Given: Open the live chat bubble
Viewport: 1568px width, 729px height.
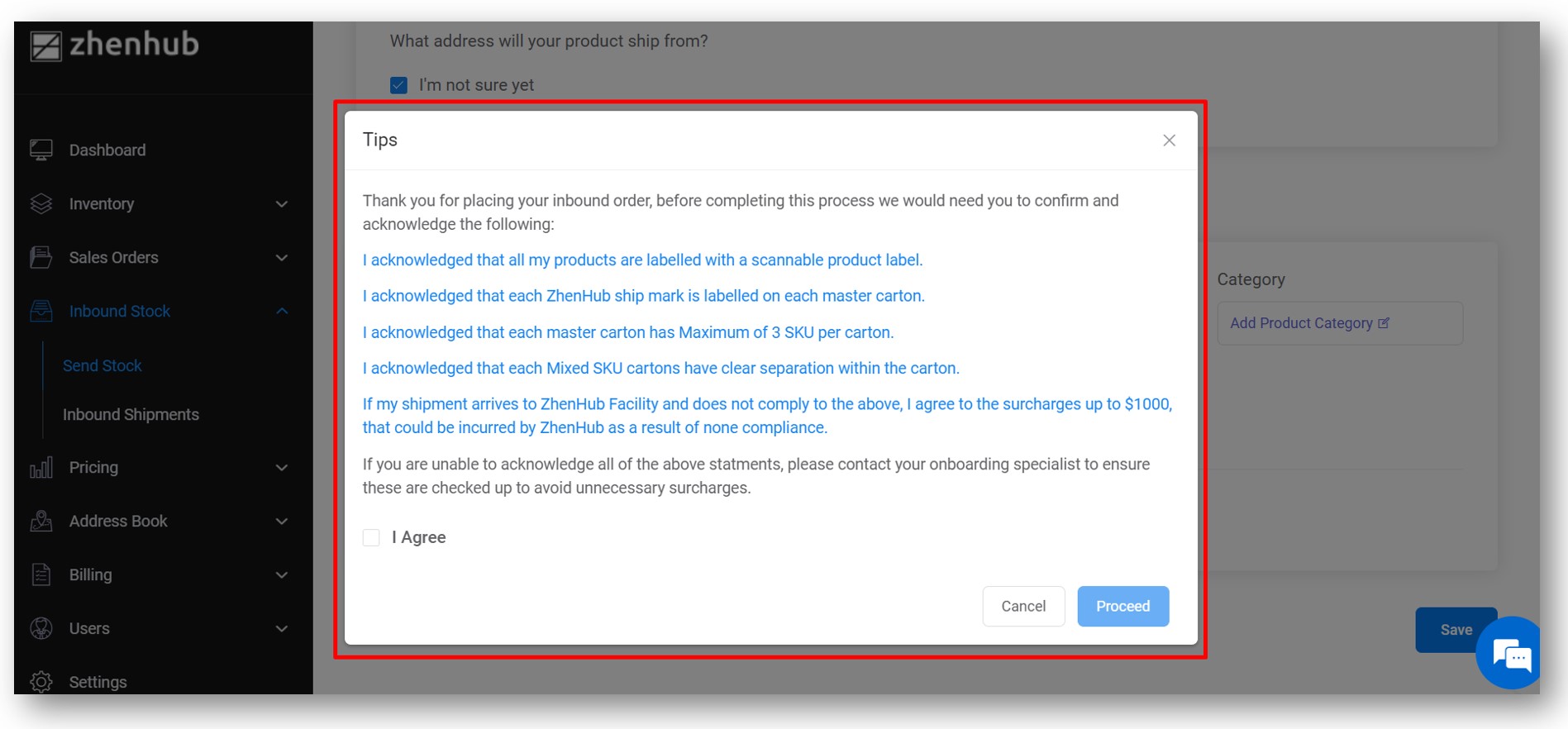Looking at the screenshot, I should coord(1511,655).
